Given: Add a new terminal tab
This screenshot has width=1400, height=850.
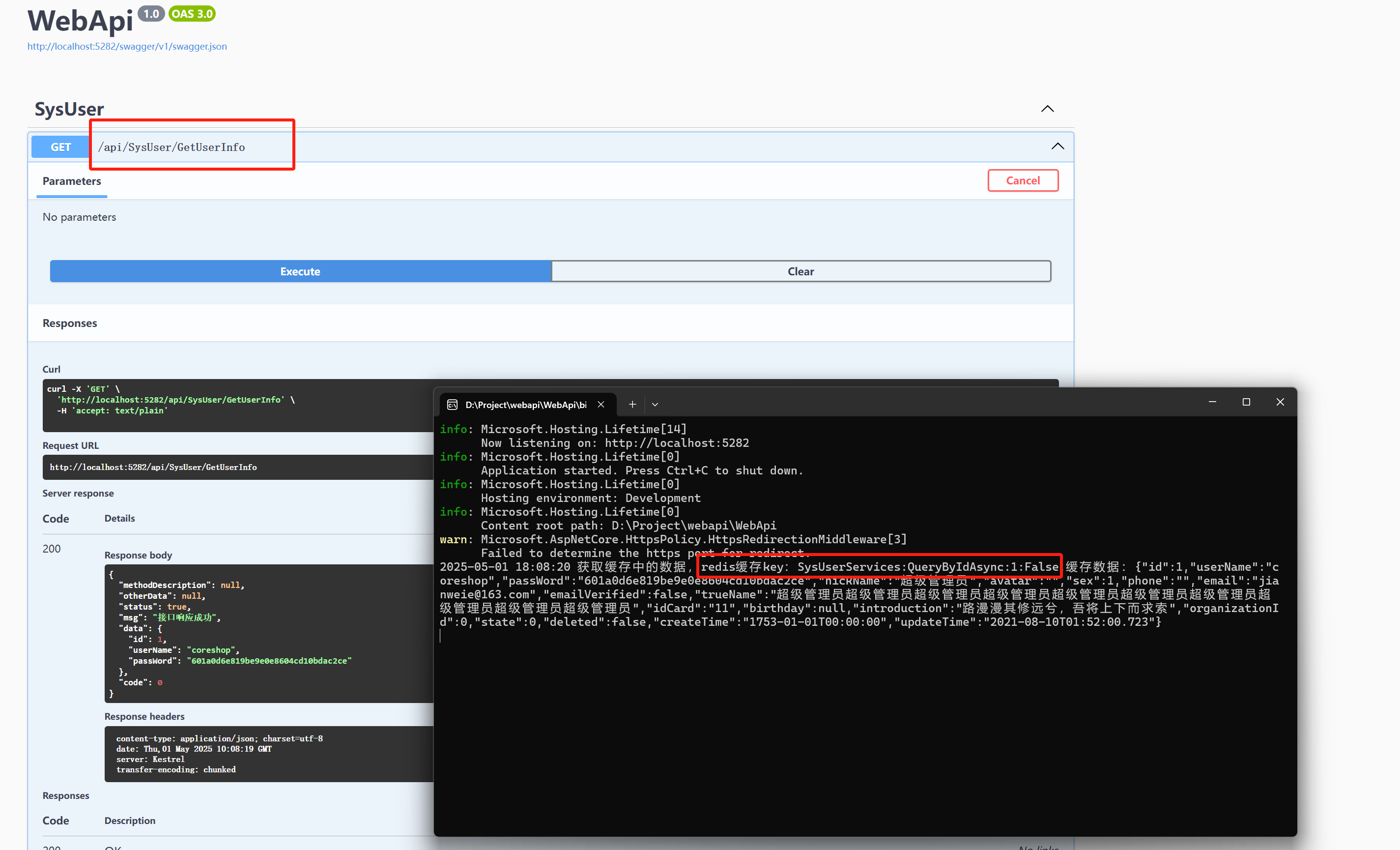Looking at the screenshot, I should coord(632,404).
